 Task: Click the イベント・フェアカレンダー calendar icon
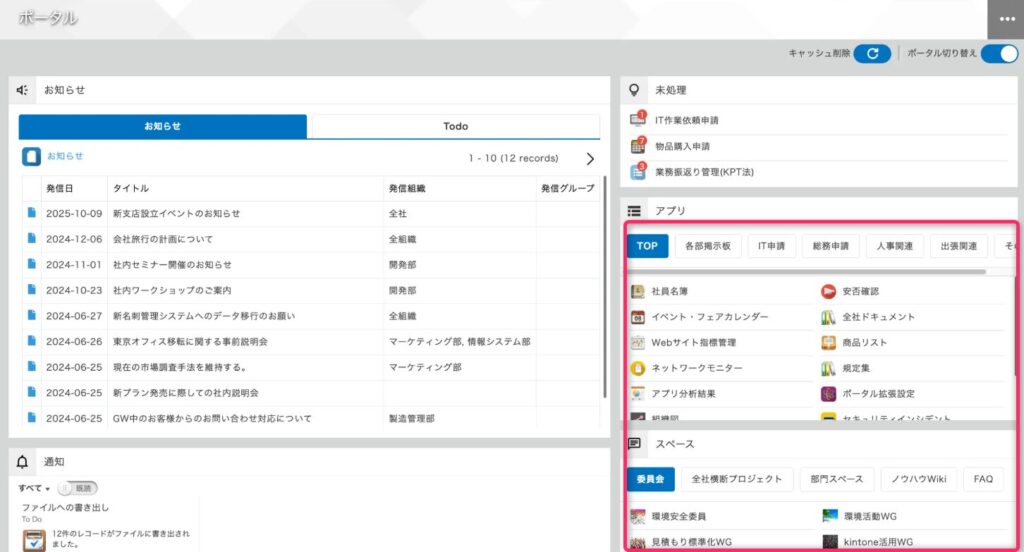tap(638, 317)
